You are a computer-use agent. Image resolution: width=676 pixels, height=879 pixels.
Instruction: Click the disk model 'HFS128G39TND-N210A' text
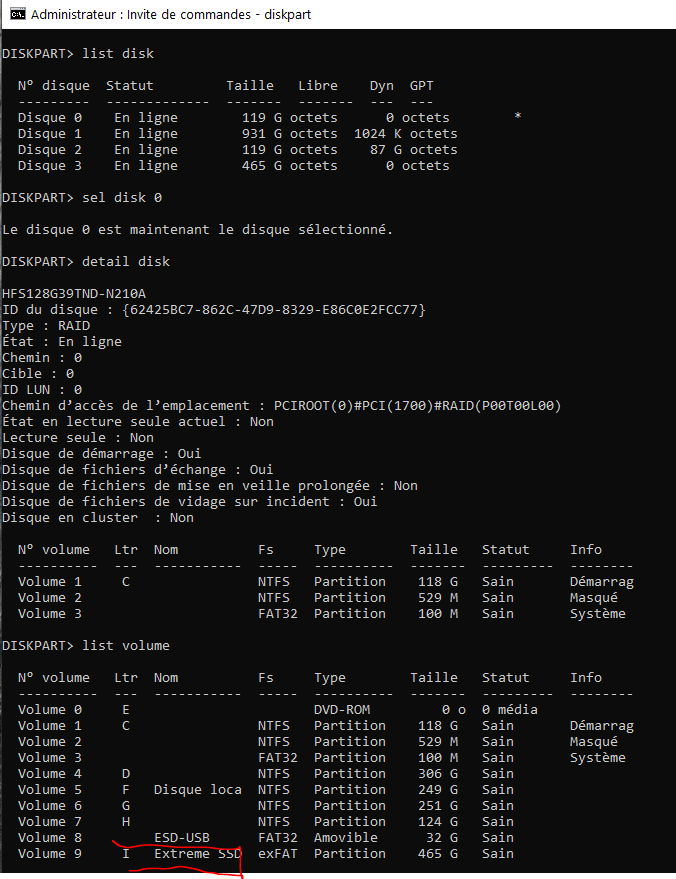point(74,294)
